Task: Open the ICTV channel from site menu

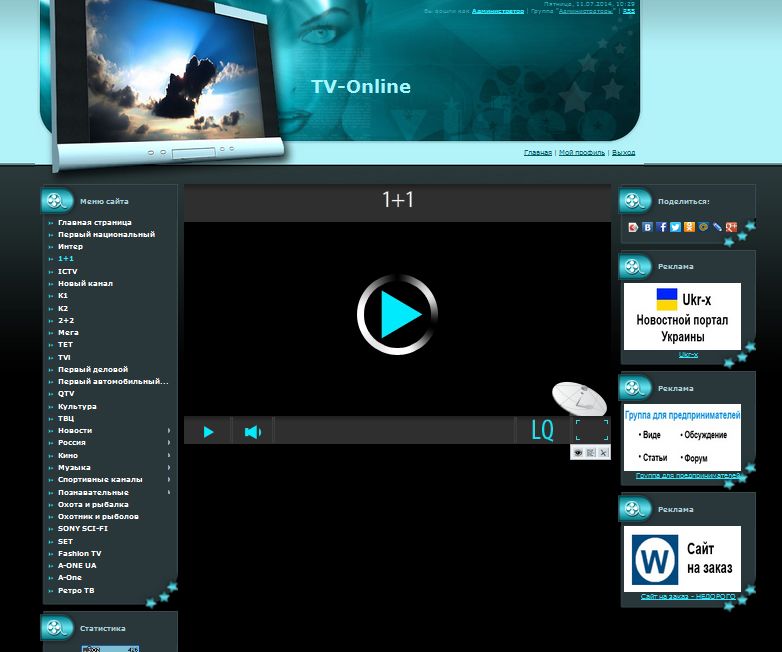Action: [67, 271]
